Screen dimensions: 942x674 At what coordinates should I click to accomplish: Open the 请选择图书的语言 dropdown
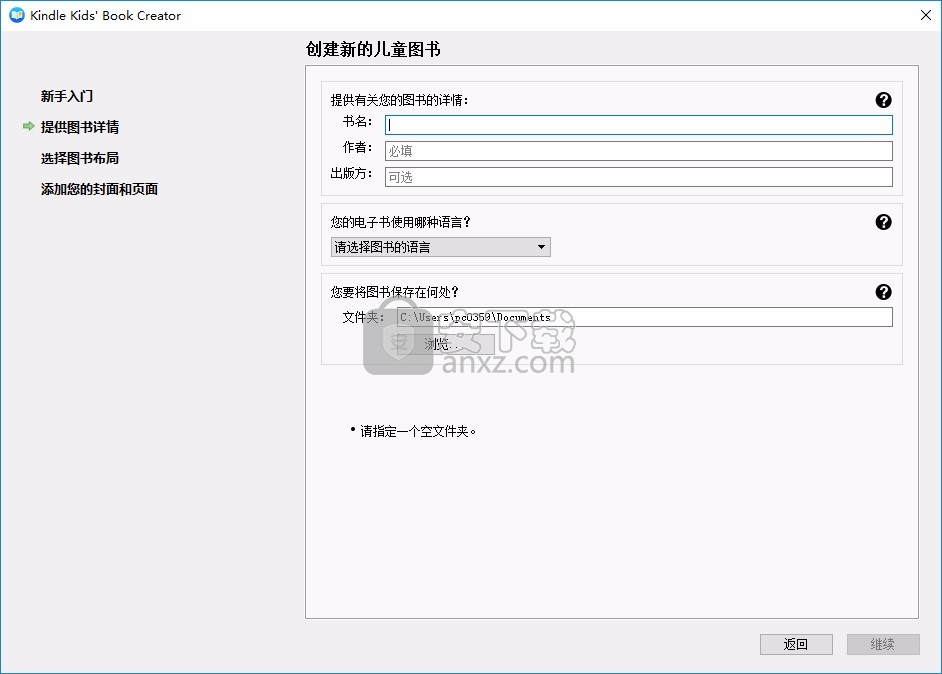click(x=440, y=247)
